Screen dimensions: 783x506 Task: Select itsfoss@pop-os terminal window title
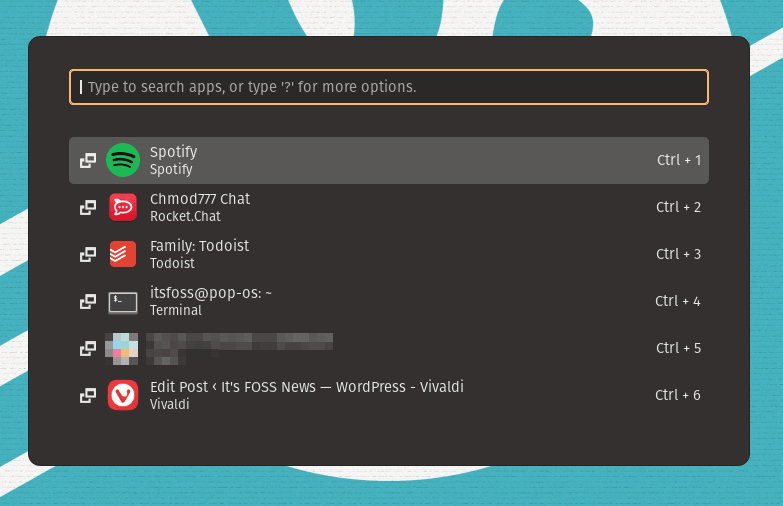pyautogui.click(x=211, y=293)
